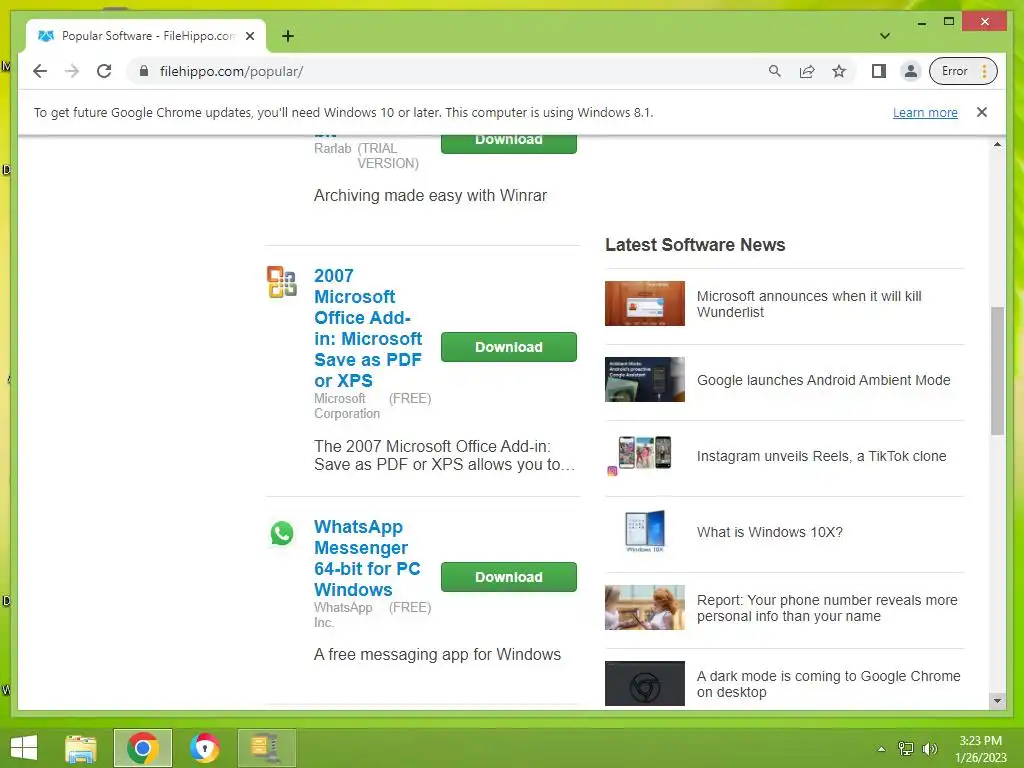
Task: Download WhatsApp Messenger 64-bit
Action: pyautogui.click(x=509, y=577)
